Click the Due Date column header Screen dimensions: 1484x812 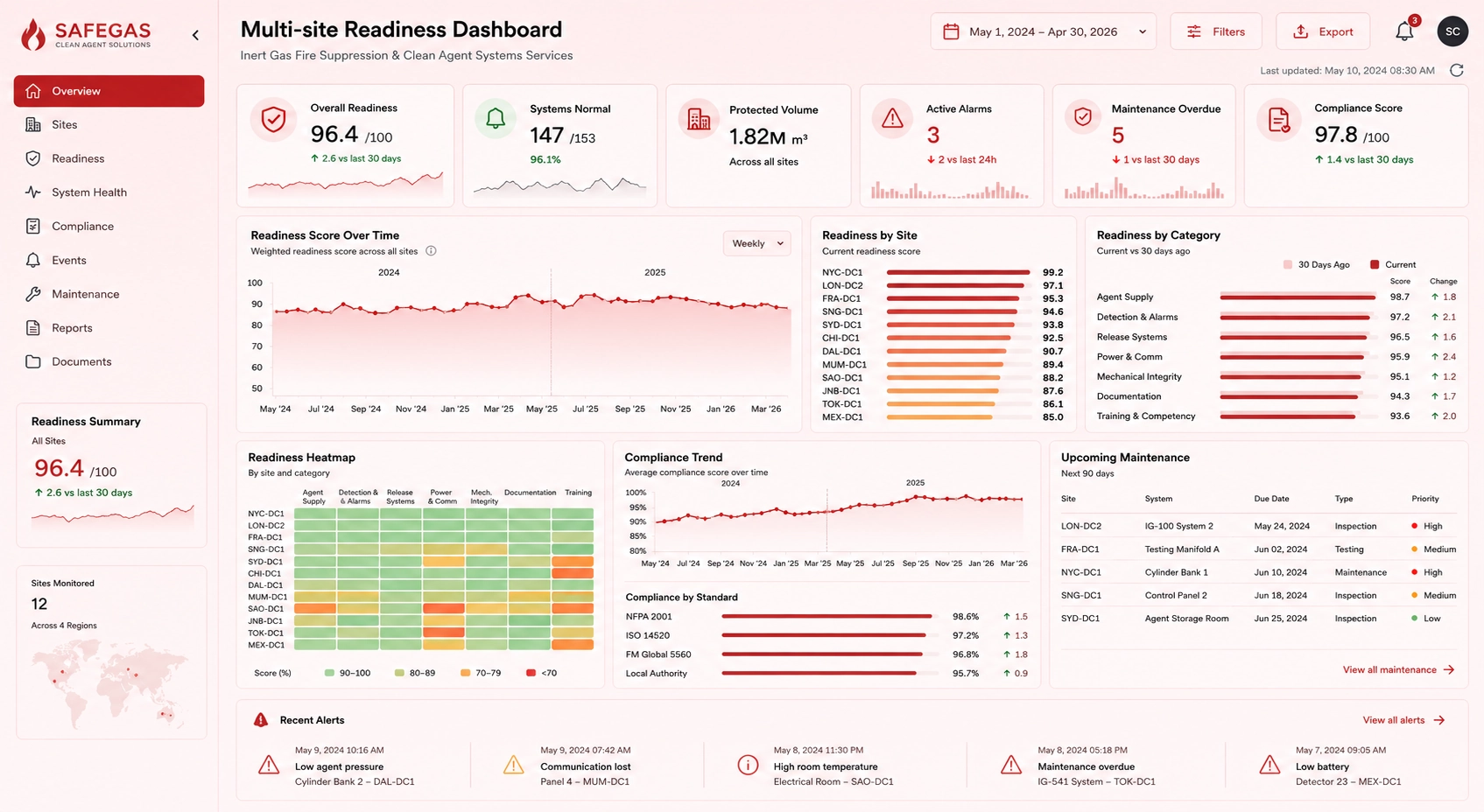[x=1271, y=499]
